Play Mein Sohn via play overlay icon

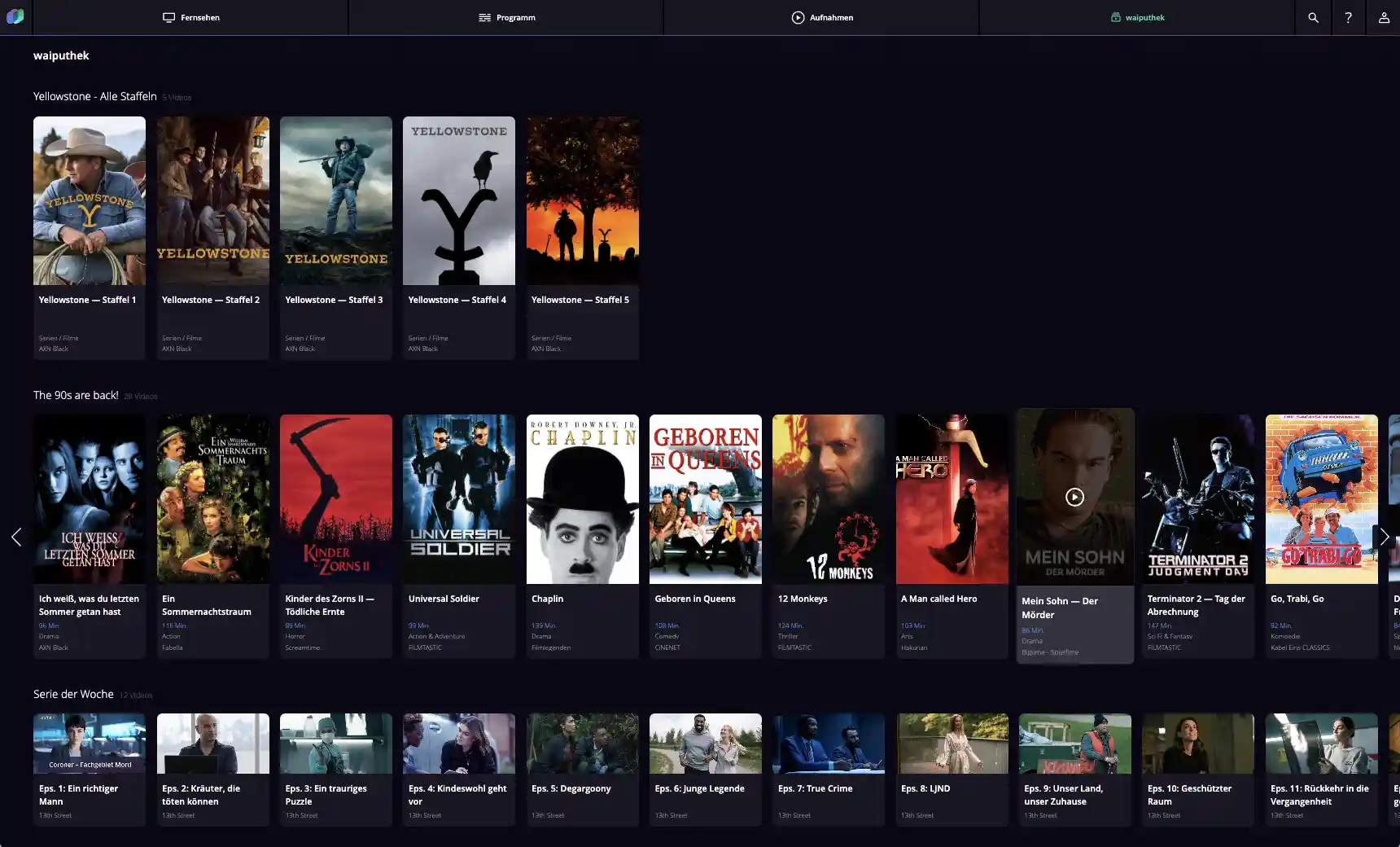pyautogui.click(x=1074, y=497)
